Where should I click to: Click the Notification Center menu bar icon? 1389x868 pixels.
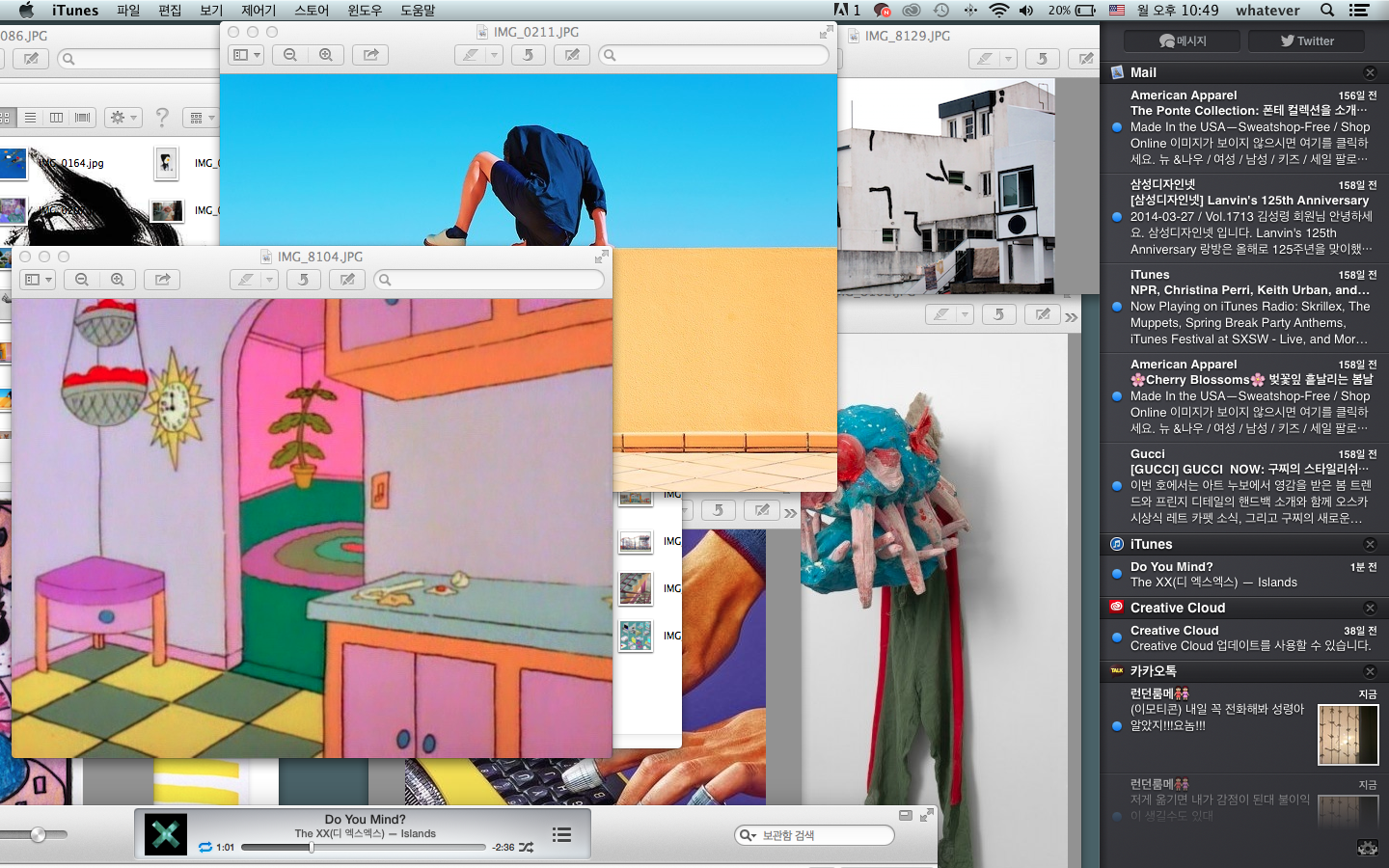pos(1359,11)
